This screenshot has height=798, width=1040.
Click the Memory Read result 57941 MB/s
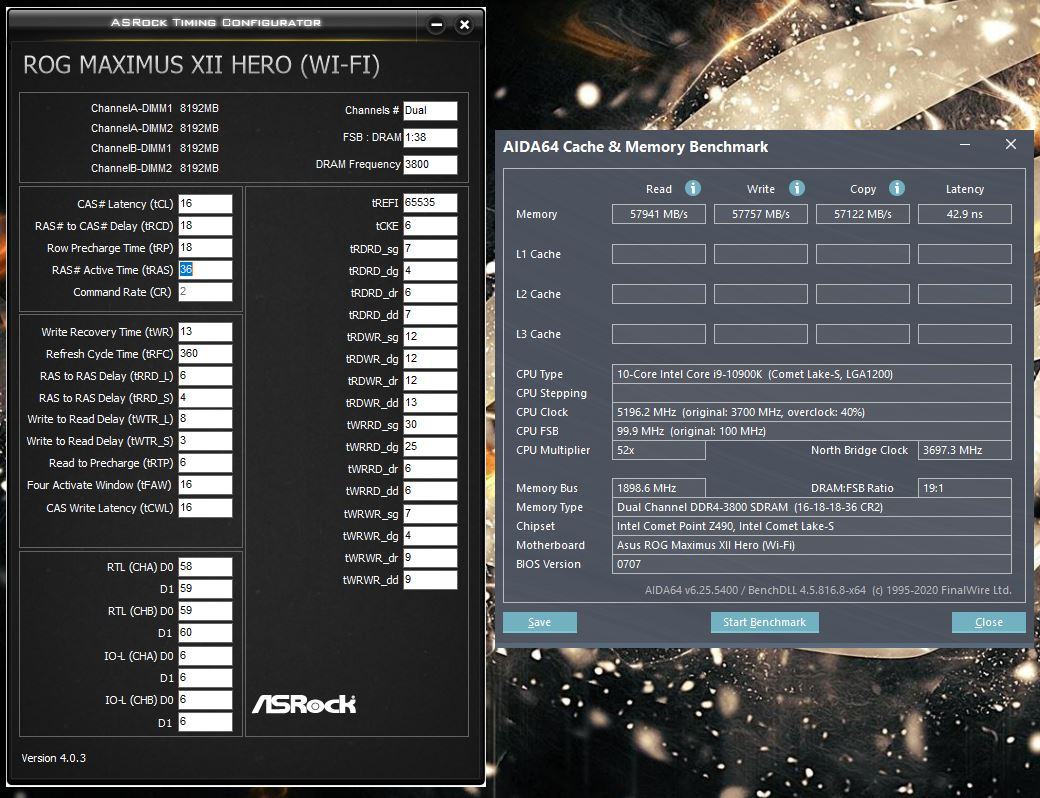click(659, 214)
